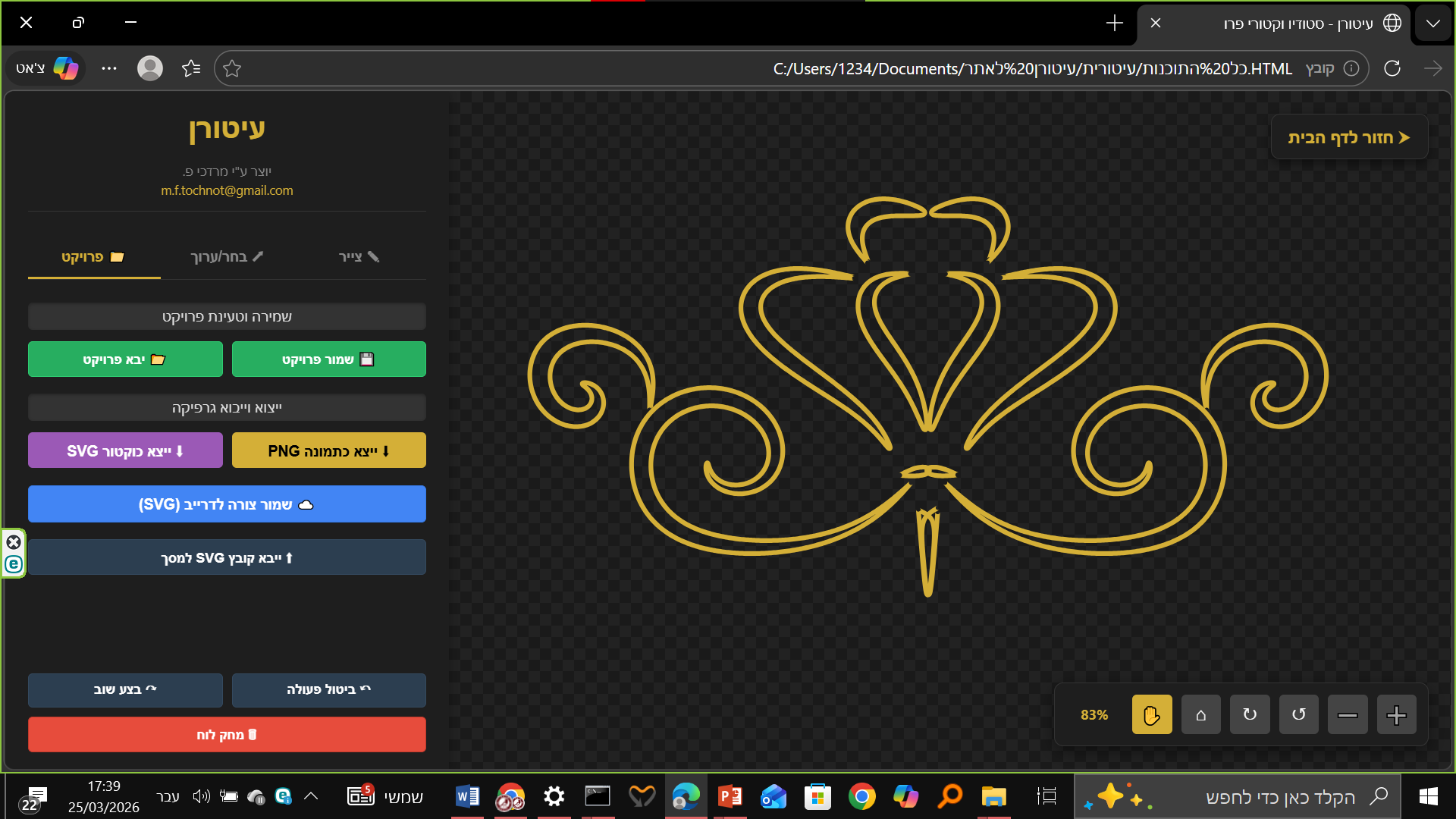Image resolution: width=1456 pixels, height=819 pixels.
Task: Click the red מחק לוח clear board
Action: tap(227, 735)
